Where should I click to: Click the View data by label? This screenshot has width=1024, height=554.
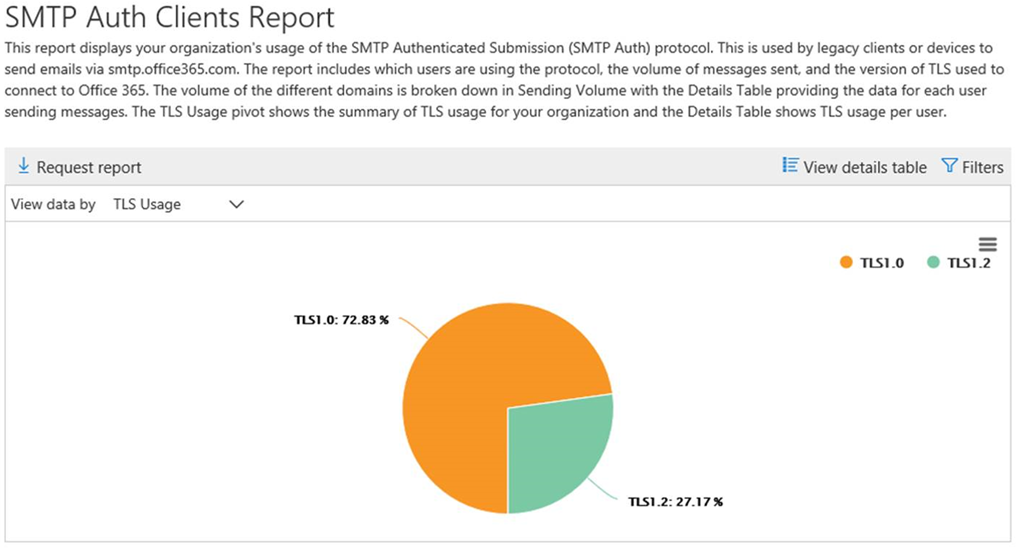[x=54, y=204]
